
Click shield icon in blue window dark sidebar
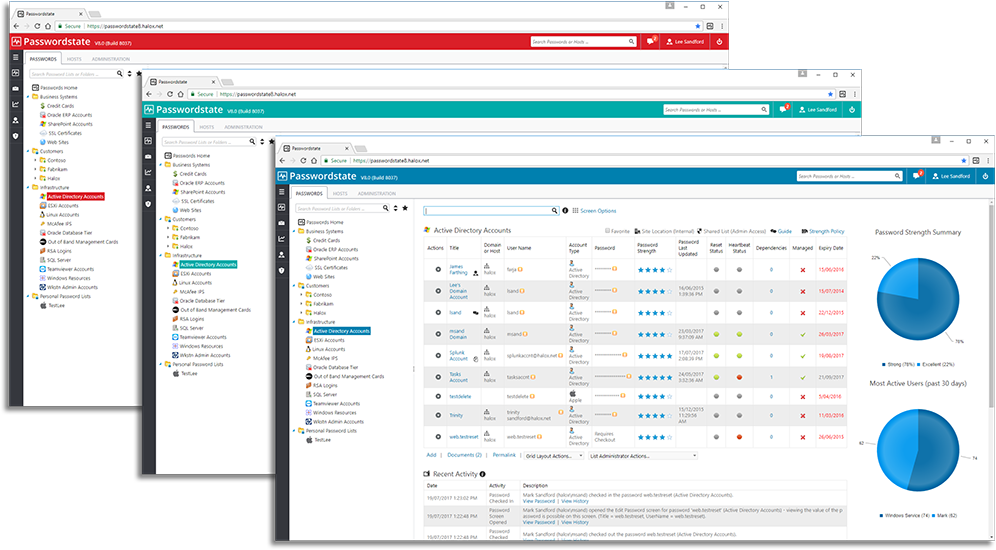click(x=282, y=271)
